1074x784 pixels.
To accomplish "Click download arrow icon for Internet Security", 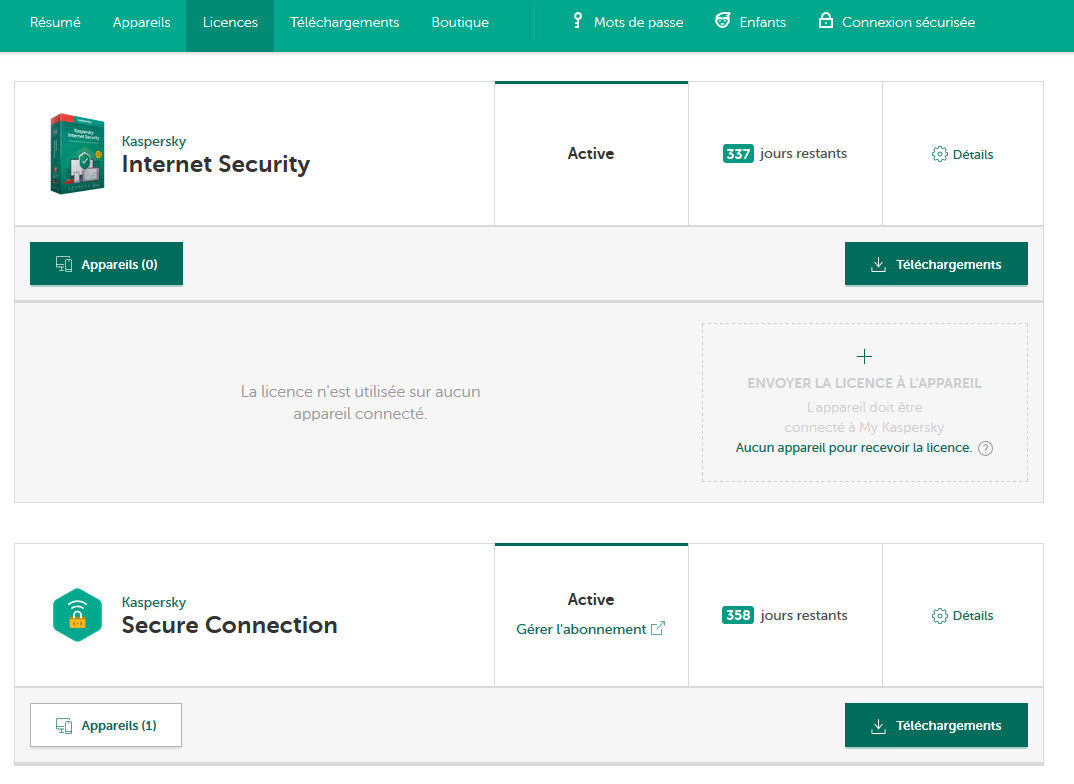I will coord(877,264).
